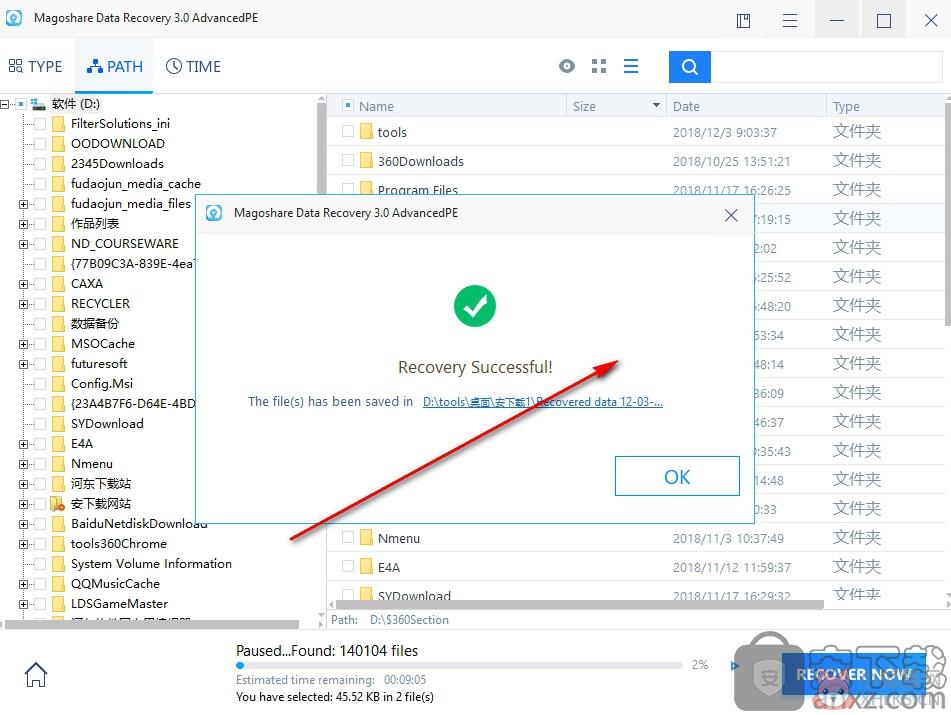Expand the CAXA tree folder
The width and height of the screenshot is (951, 715).
(23, 284)
